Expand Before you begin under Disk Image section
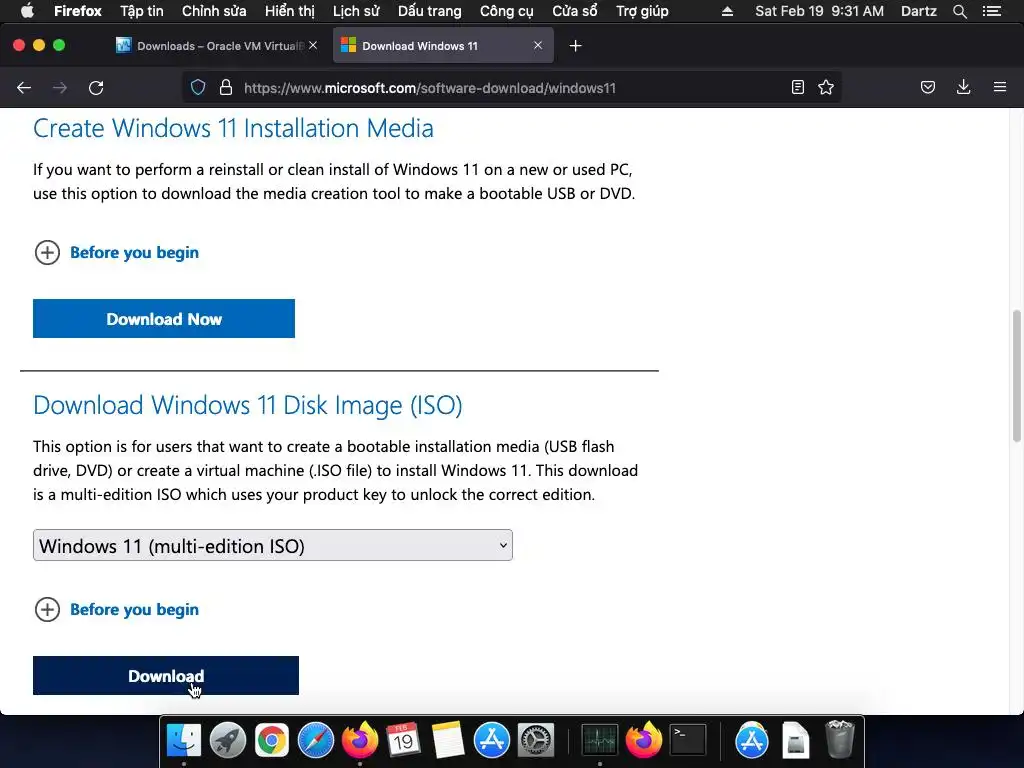Viewport: 1024px width, 768px height. [x=116, y=609]
